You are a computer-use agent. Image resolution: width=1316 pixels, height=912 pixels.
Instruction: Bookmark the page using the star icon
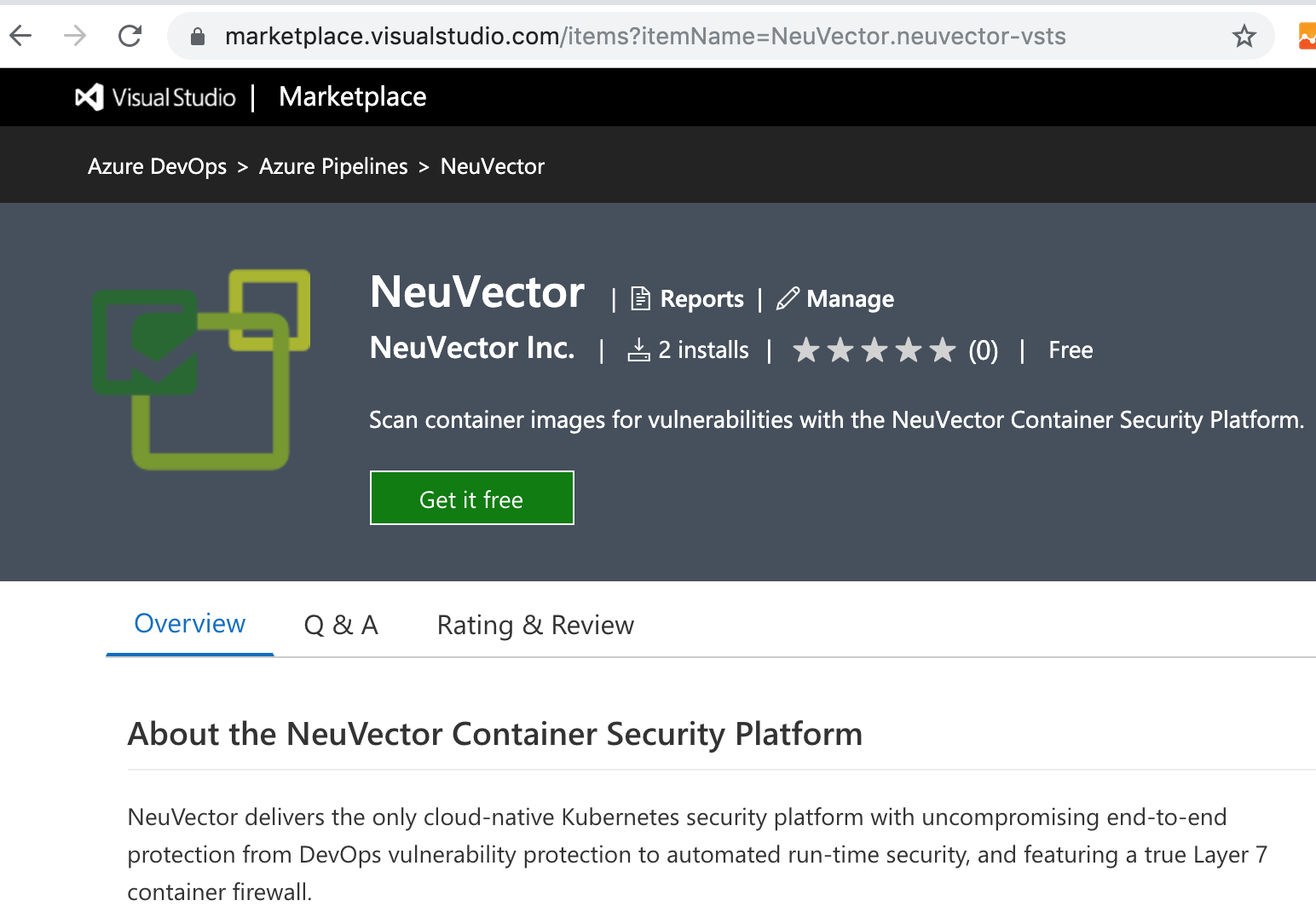pyautogui.click(x=1244, y=36)
